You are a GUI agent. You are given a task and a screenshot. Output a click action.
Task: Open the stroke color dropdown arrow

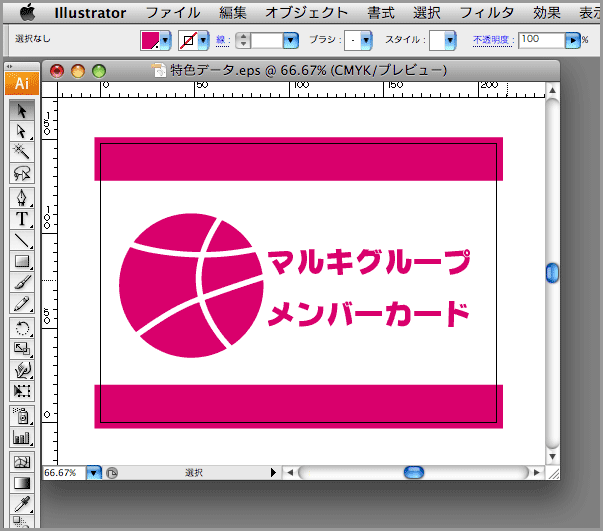pyautogui.click(x=203, y=40)
